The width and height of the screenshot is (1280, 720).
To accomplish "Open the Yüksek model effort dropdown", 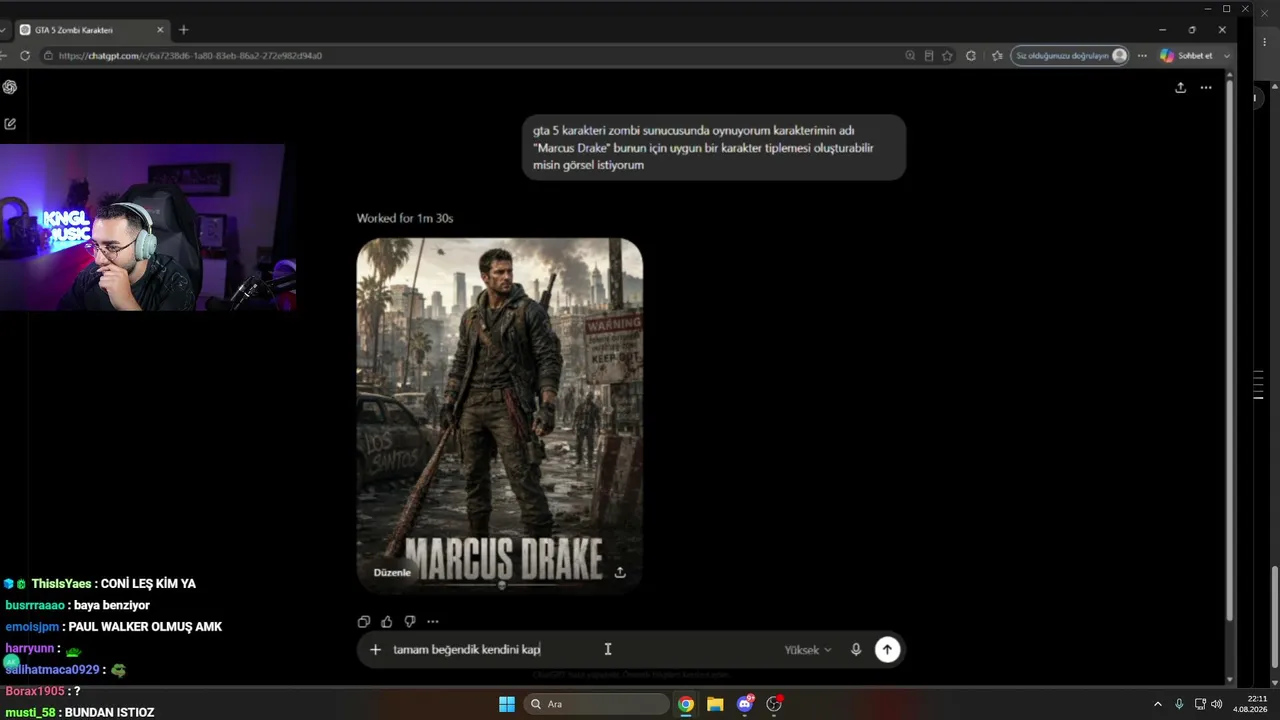I will [x=807, y=650].
